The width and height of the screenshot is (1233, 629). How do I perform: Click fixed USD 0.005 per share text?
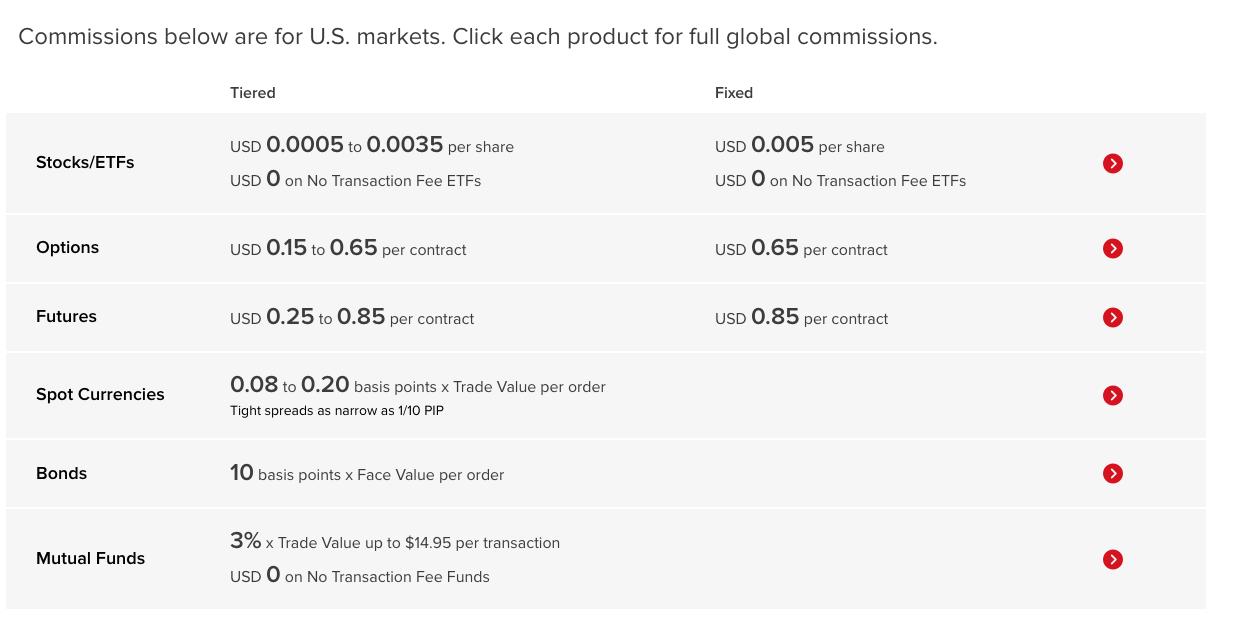click(x=799, y=146)
